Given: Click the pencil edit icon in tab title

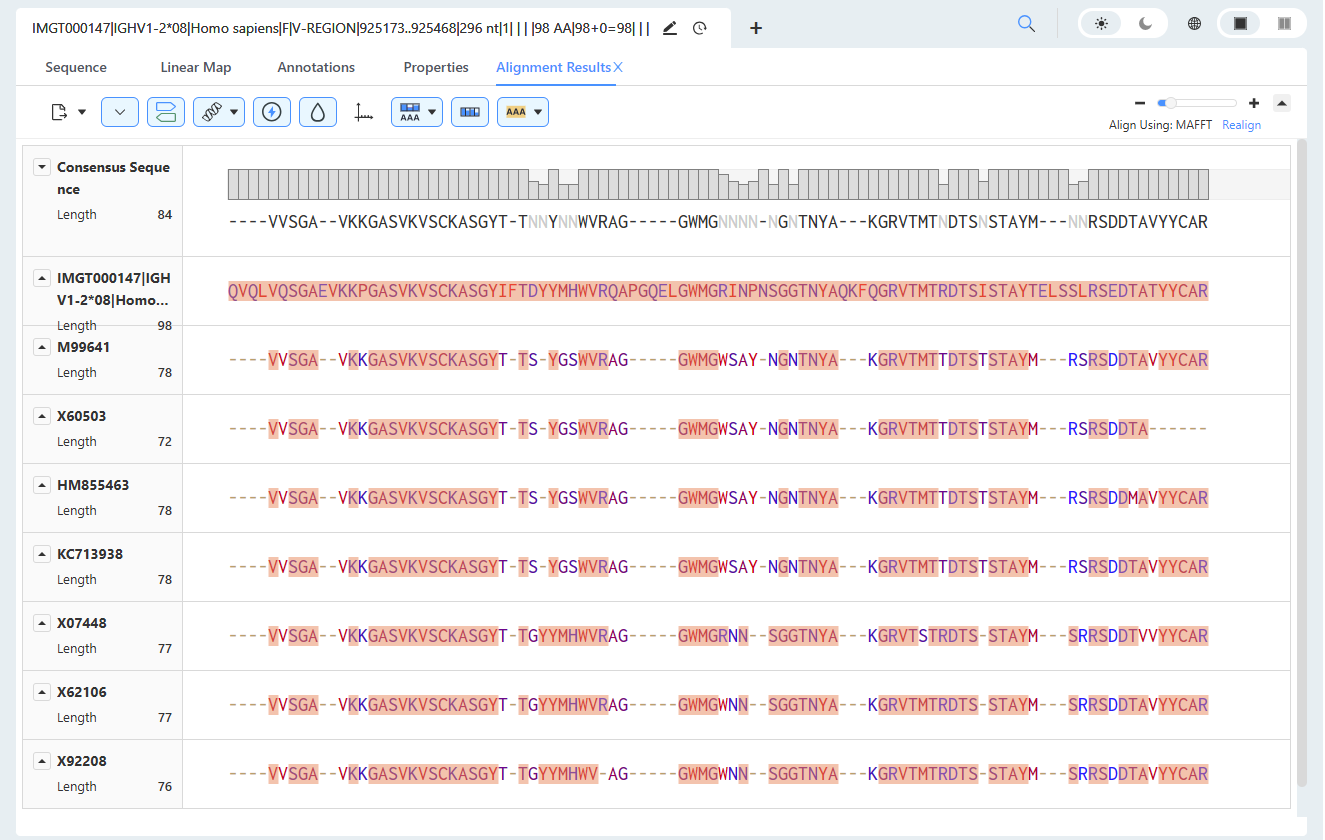Looking at the screenshot, I should [x=670, y=28].
